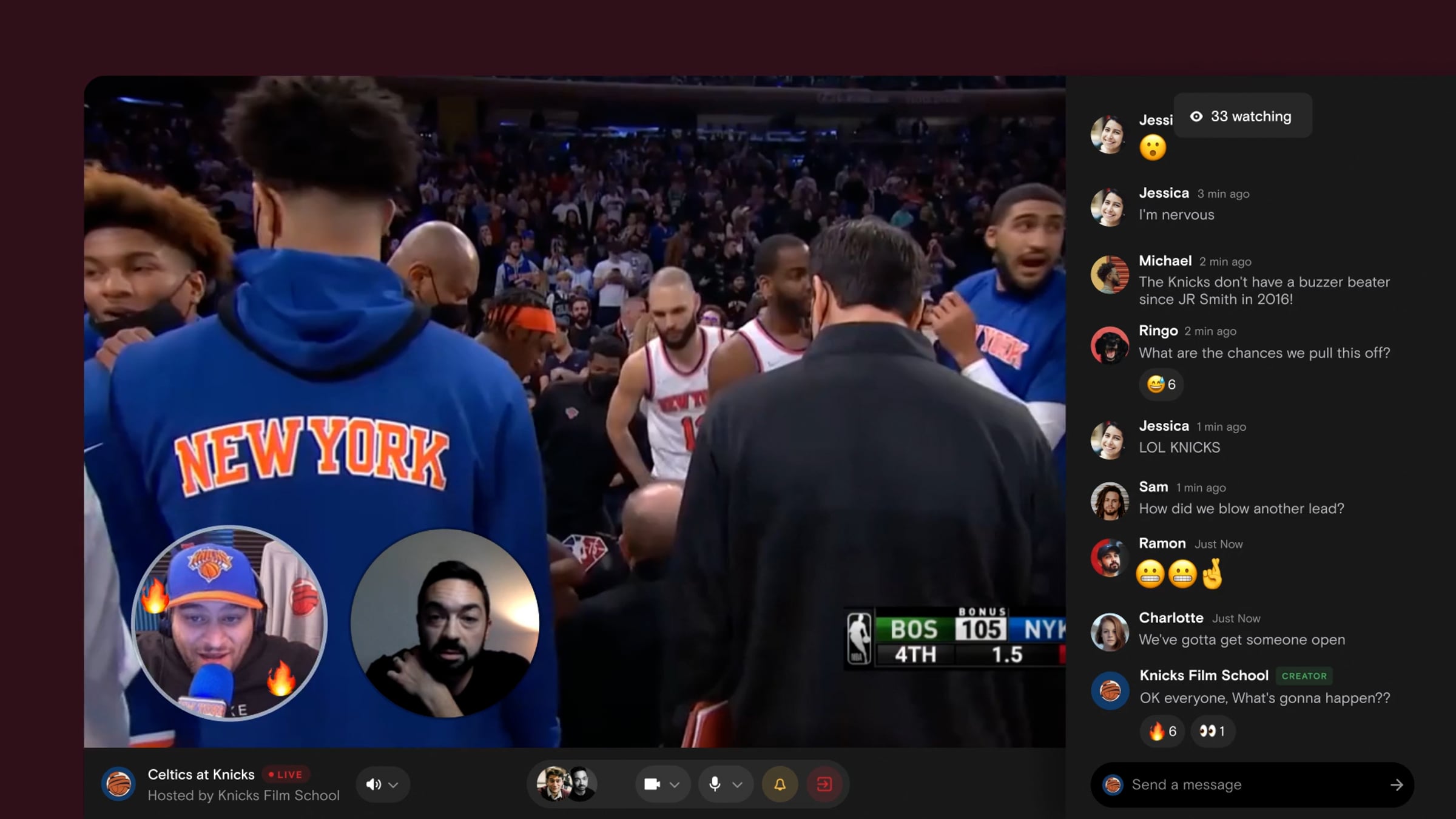Open Charlotte's username in chat
Screen dimensions: 1456x819
coord(1171,618)
